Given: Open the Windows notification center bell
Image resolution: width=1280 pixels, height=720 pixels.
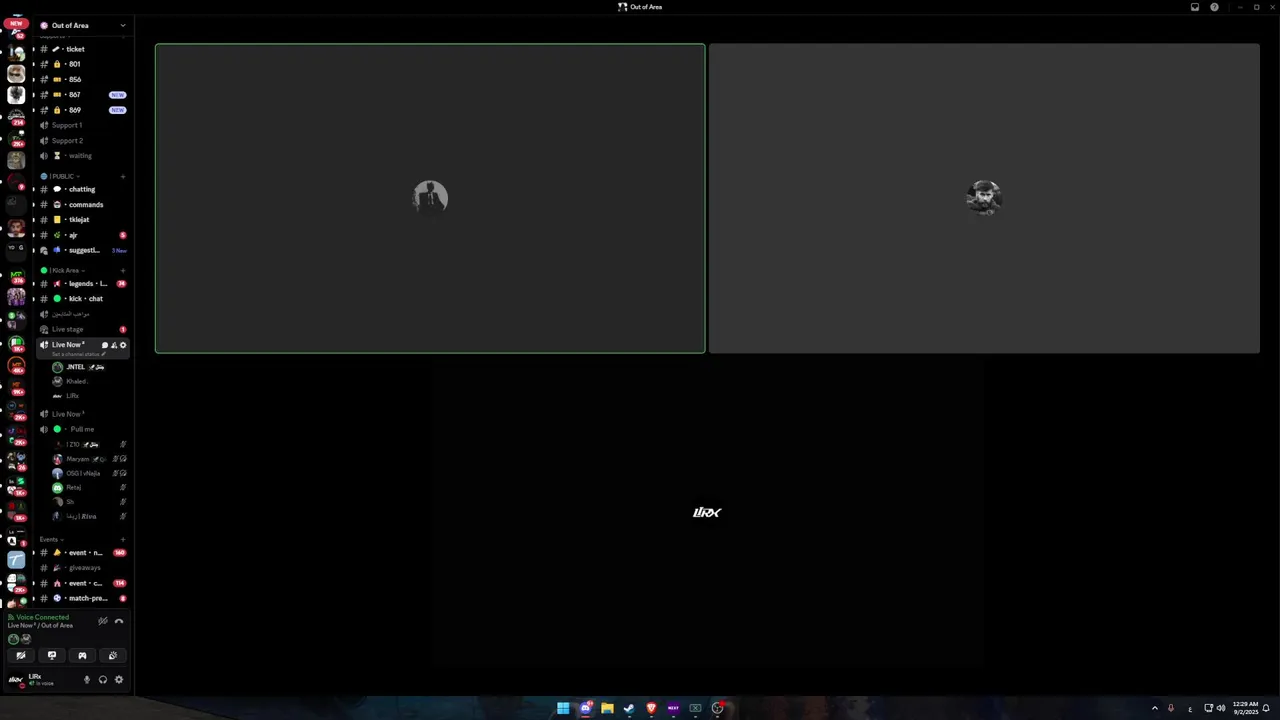Looking at the screenshot, I should pyautogui.click(x=1266, y=708).
